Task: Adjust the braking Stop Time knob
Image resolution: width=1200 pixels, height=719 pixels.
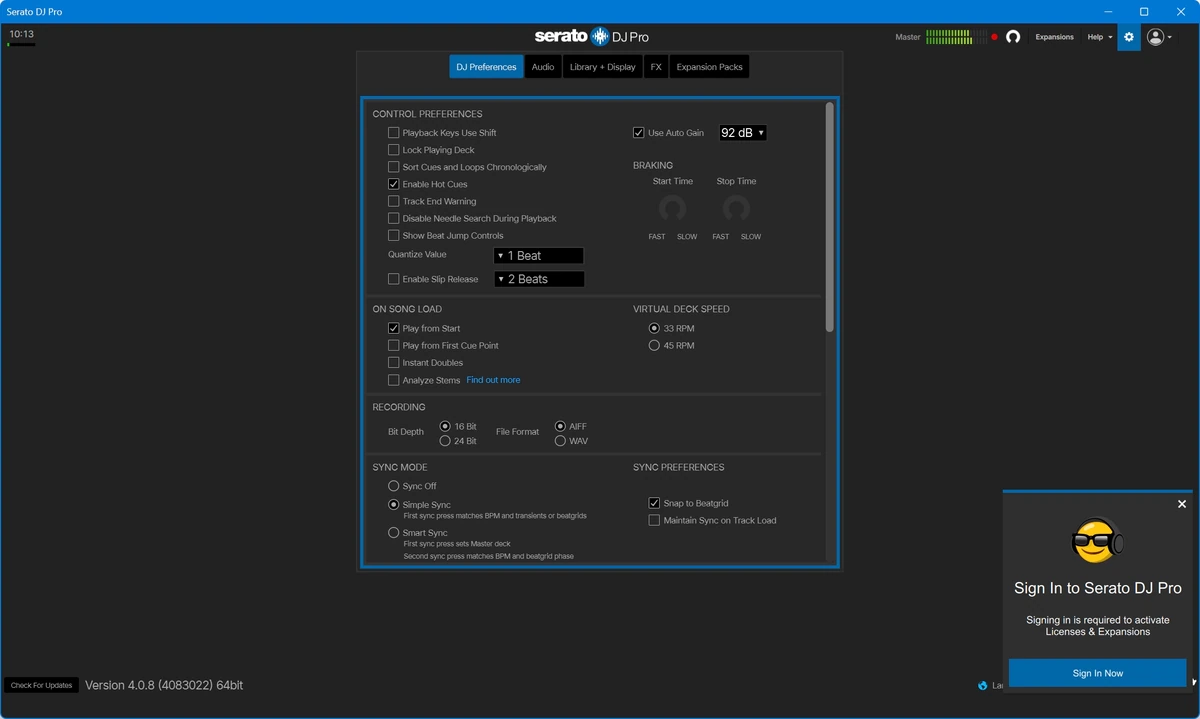Action: click(x=736, y=209)
